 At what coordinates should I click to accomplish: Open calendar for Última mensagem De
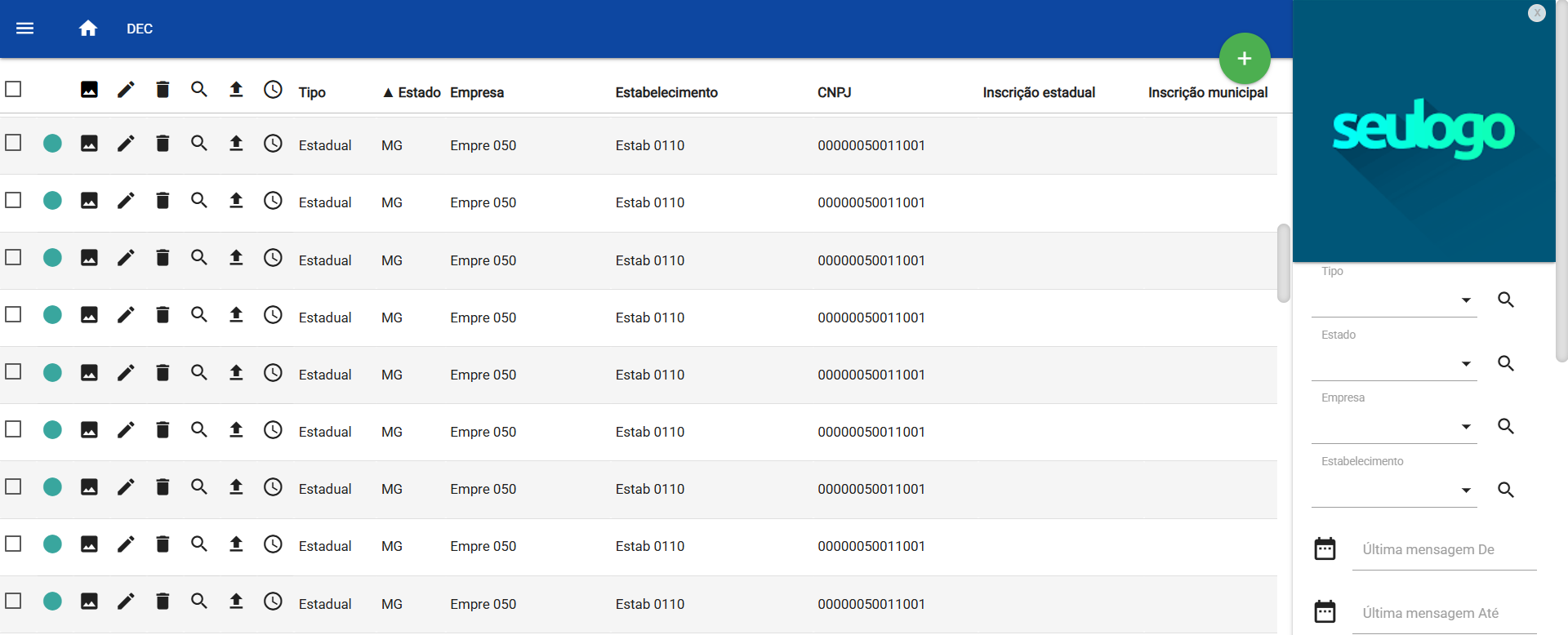pyautogui.click(x=1325, y=548)
